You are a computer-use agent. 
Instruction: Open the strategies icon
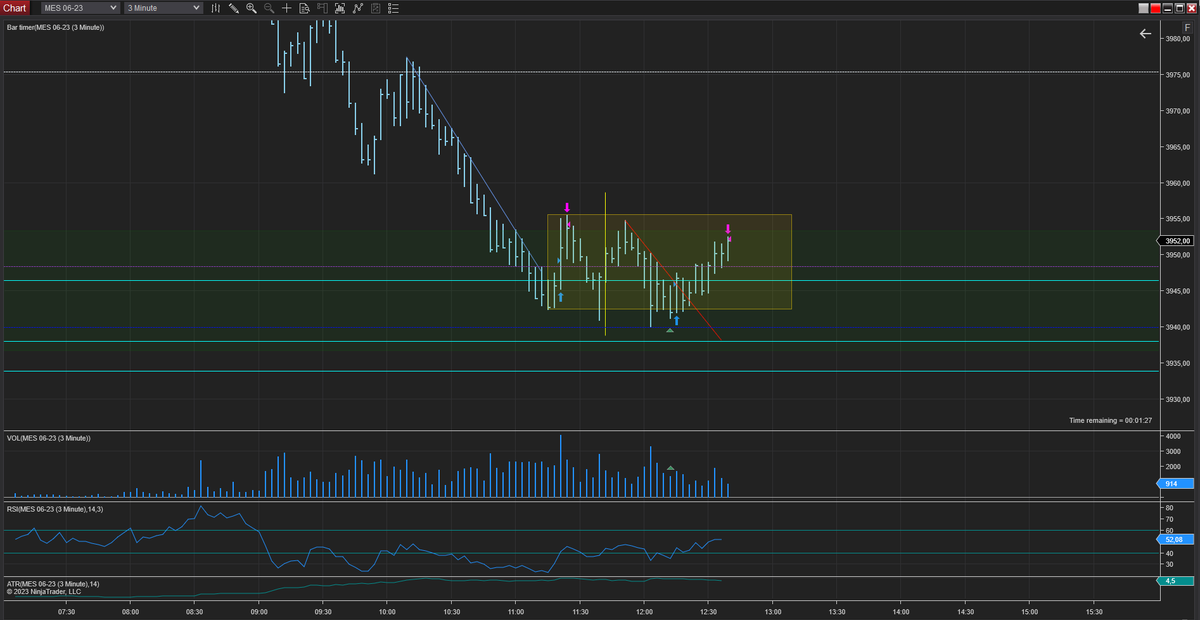[x=358, y=8]
